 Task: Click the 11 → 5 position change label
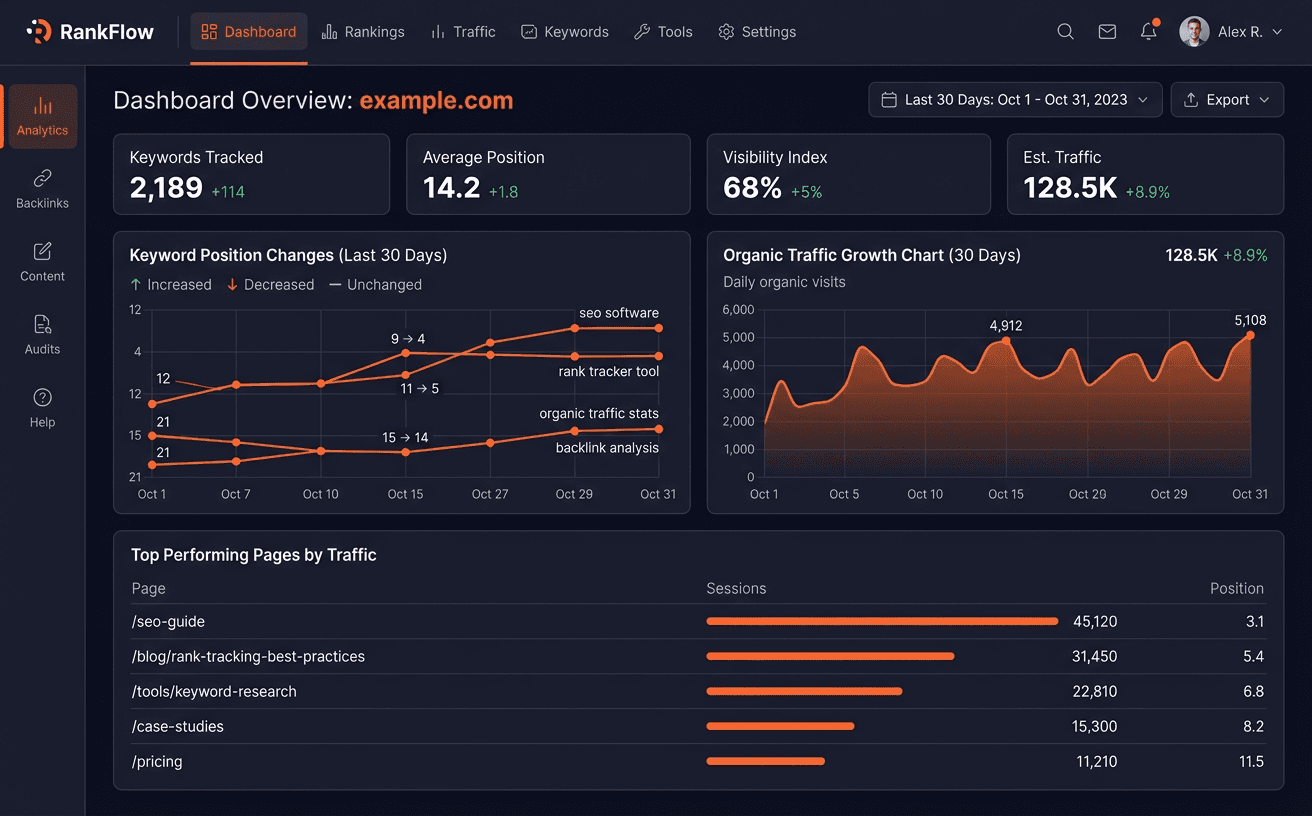(x=420, y=388)
